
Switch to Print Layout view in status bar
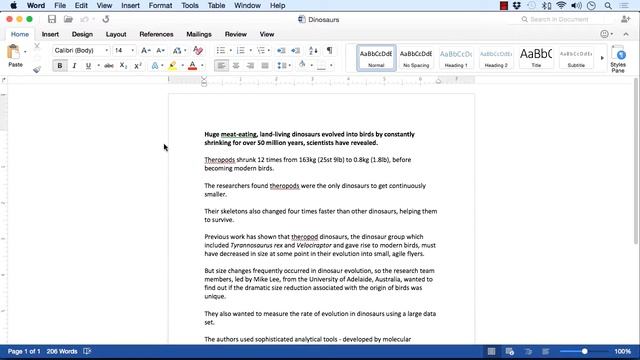tap(491, 351)
